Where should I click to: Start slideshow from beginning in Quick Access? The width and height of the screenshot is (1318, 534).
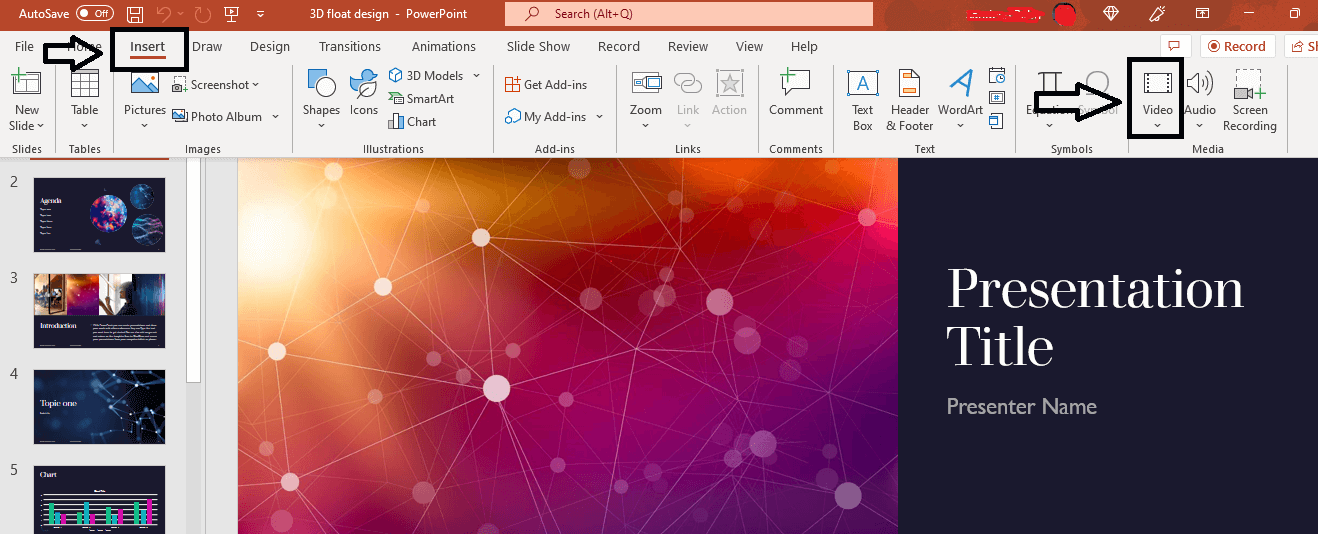(232, 14)
